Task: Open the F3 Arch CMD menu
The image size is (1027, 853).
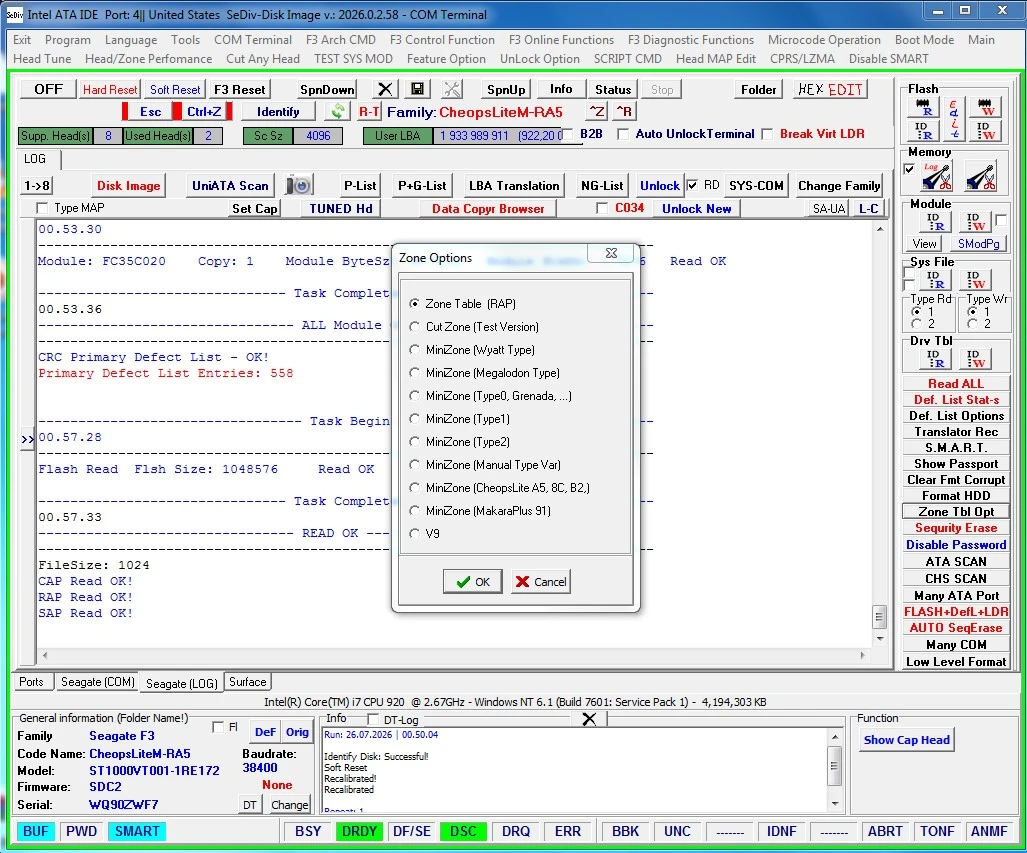Action: tap(341, 40)
